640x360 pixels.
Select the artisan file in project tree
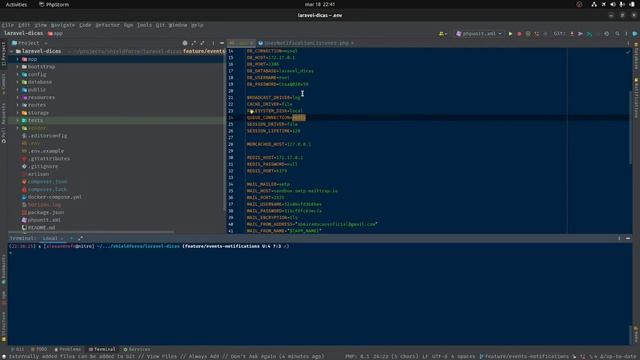38,174
